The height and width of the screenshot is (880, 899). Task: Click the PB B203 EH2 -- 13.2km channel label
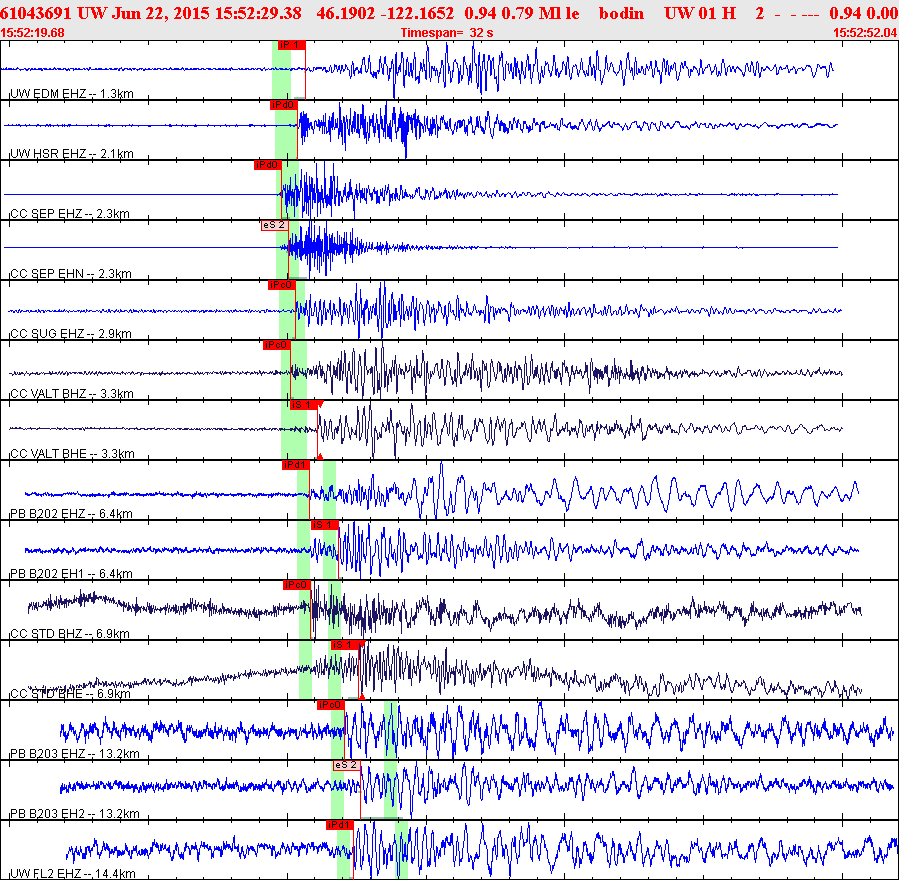75,814
